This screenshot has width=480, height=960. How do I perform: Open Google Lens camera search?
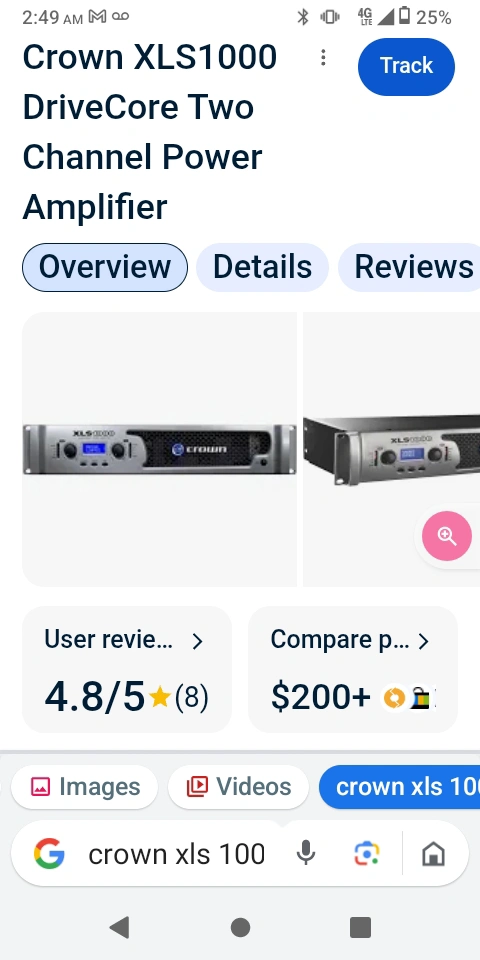367,853
